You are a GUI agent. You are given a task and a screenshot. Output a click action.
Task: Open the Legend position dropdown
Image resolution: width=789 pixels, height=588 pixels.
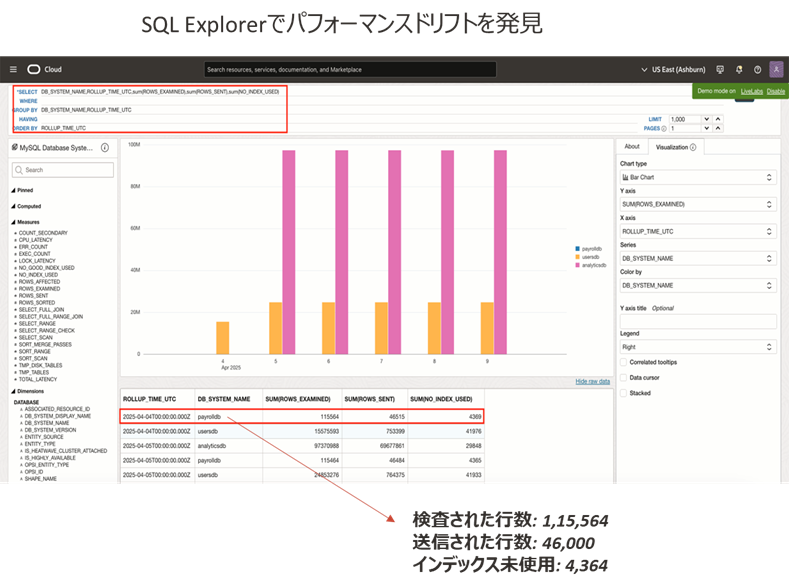click(x=698, y=347)
